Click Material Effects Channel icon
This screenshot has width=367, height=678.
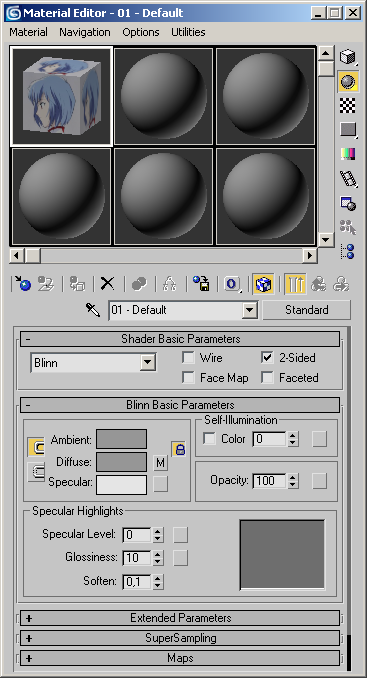coord(232,284)
